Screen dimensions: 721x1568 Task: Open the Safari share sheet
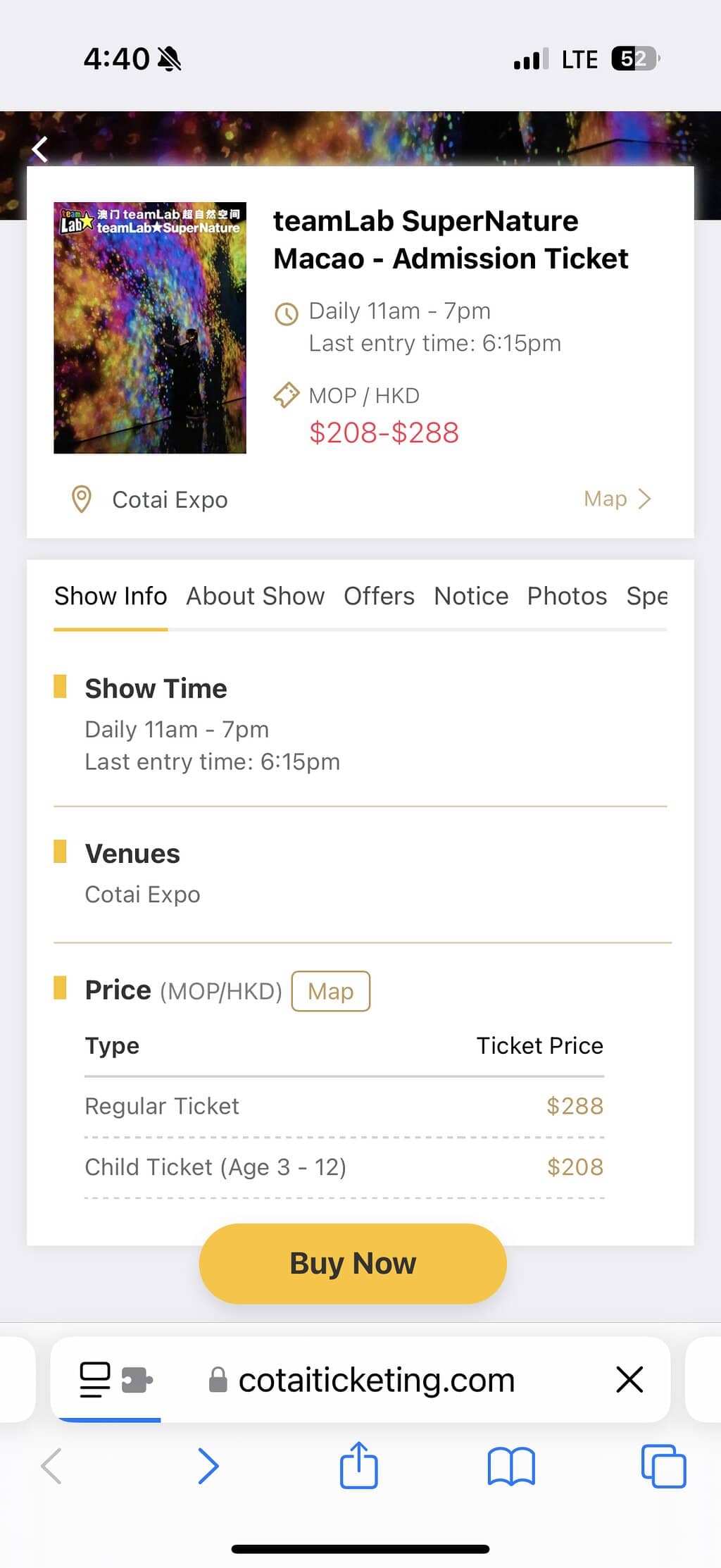point(359,1464)
